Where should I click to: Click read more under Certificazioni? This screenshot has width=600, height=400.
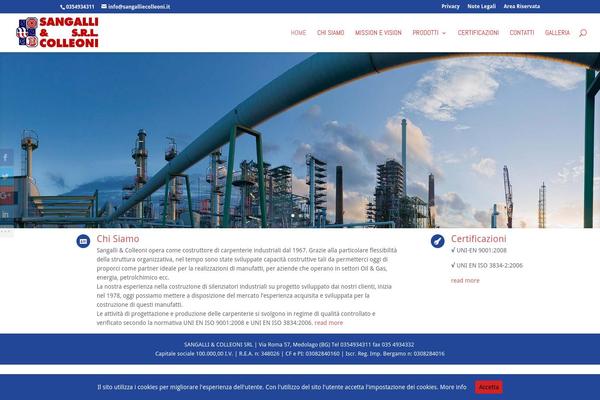click(x=465, y=281)
